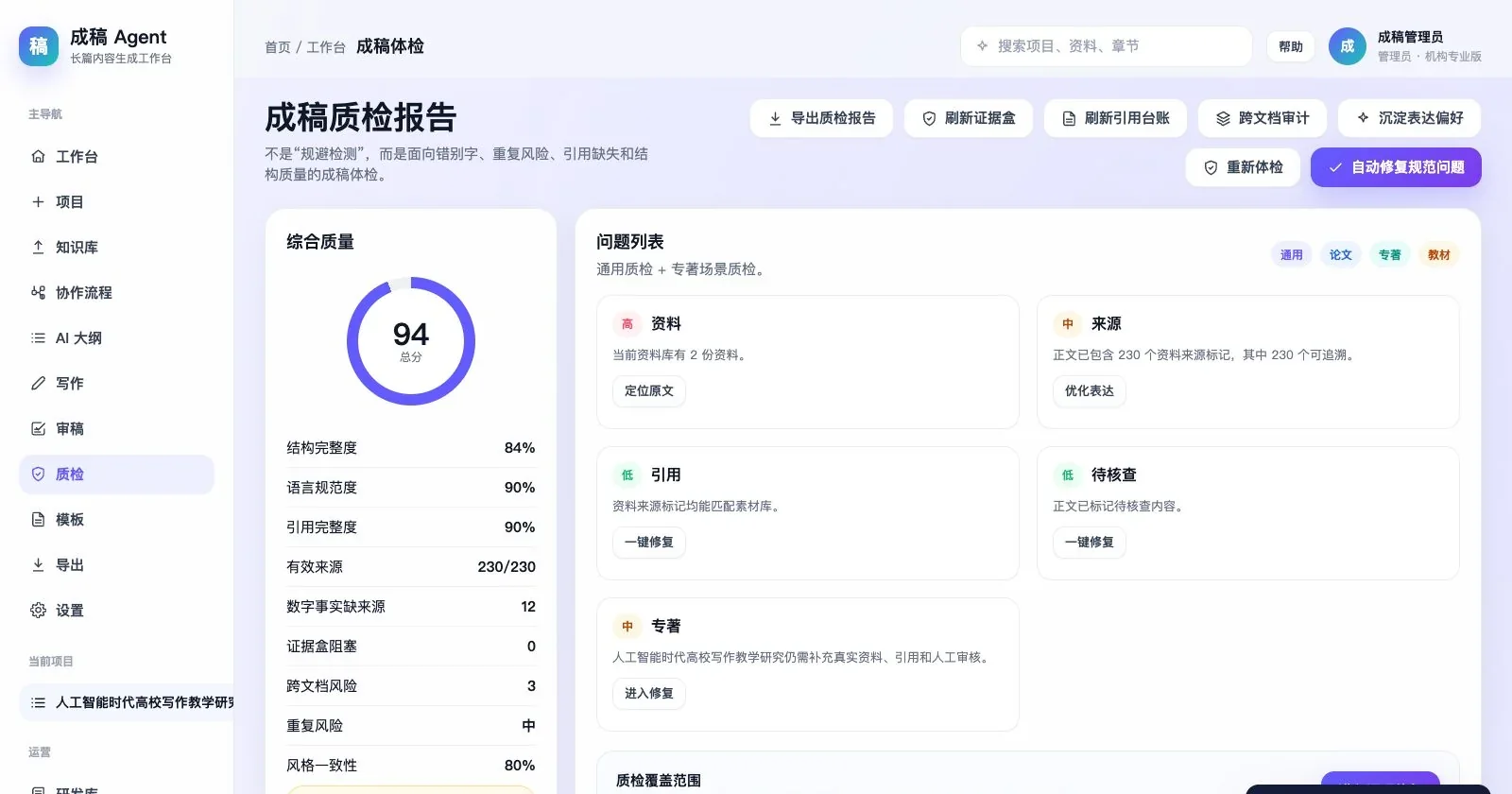Filter issues by the 论文 tag

[1340, 254]
